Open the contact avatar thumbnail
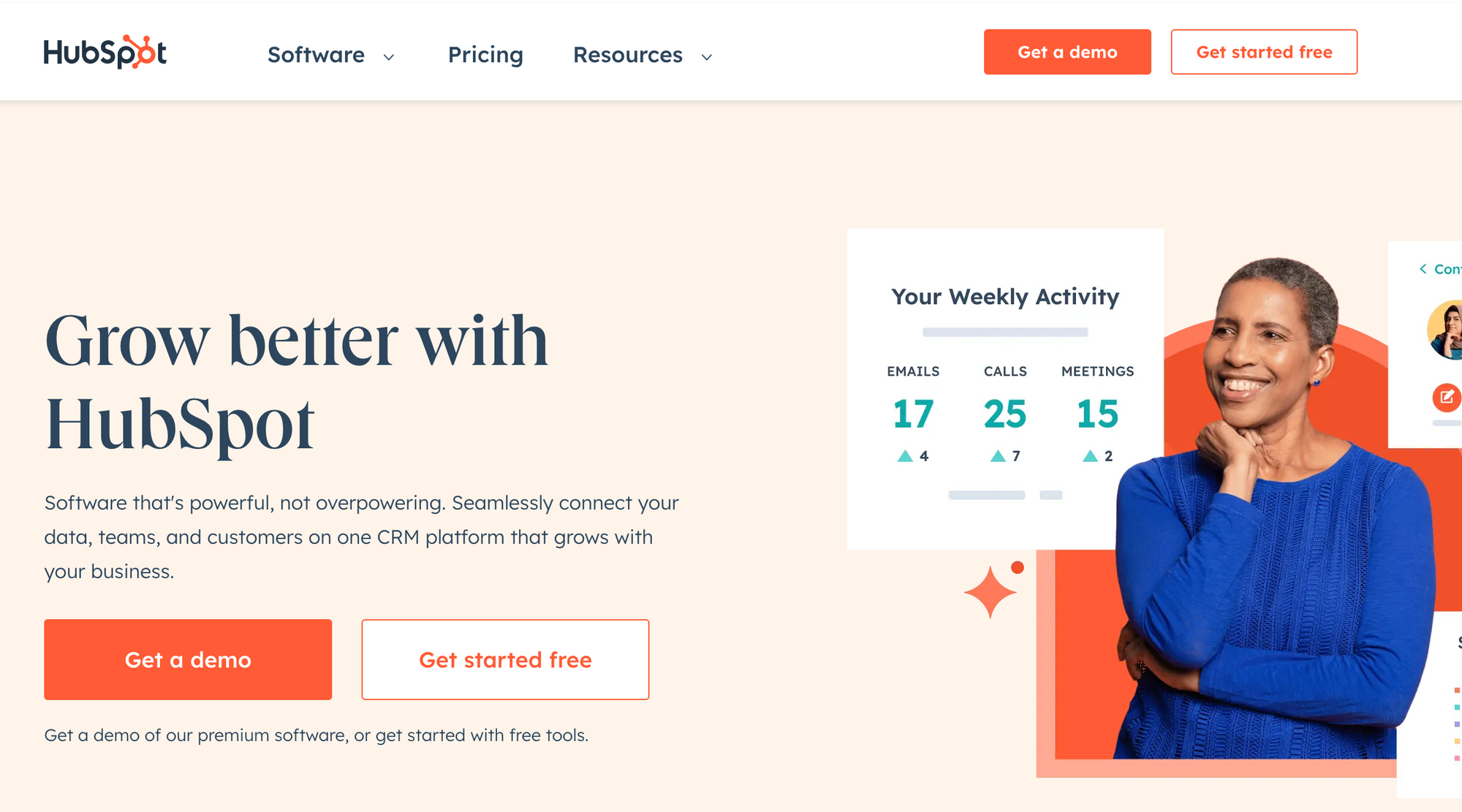Viewport: 1462px width, 812px height. point(1446,330)
